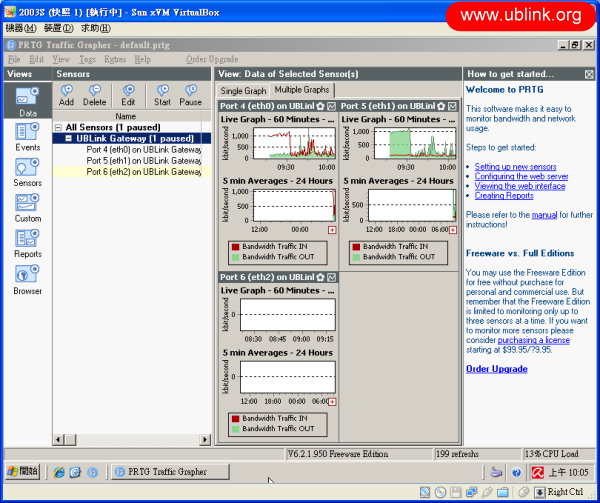Click PRTG Traffic Grapher taskbar button
The width and height of the screenshot is (600, 503).
click(x=170, y=472)
